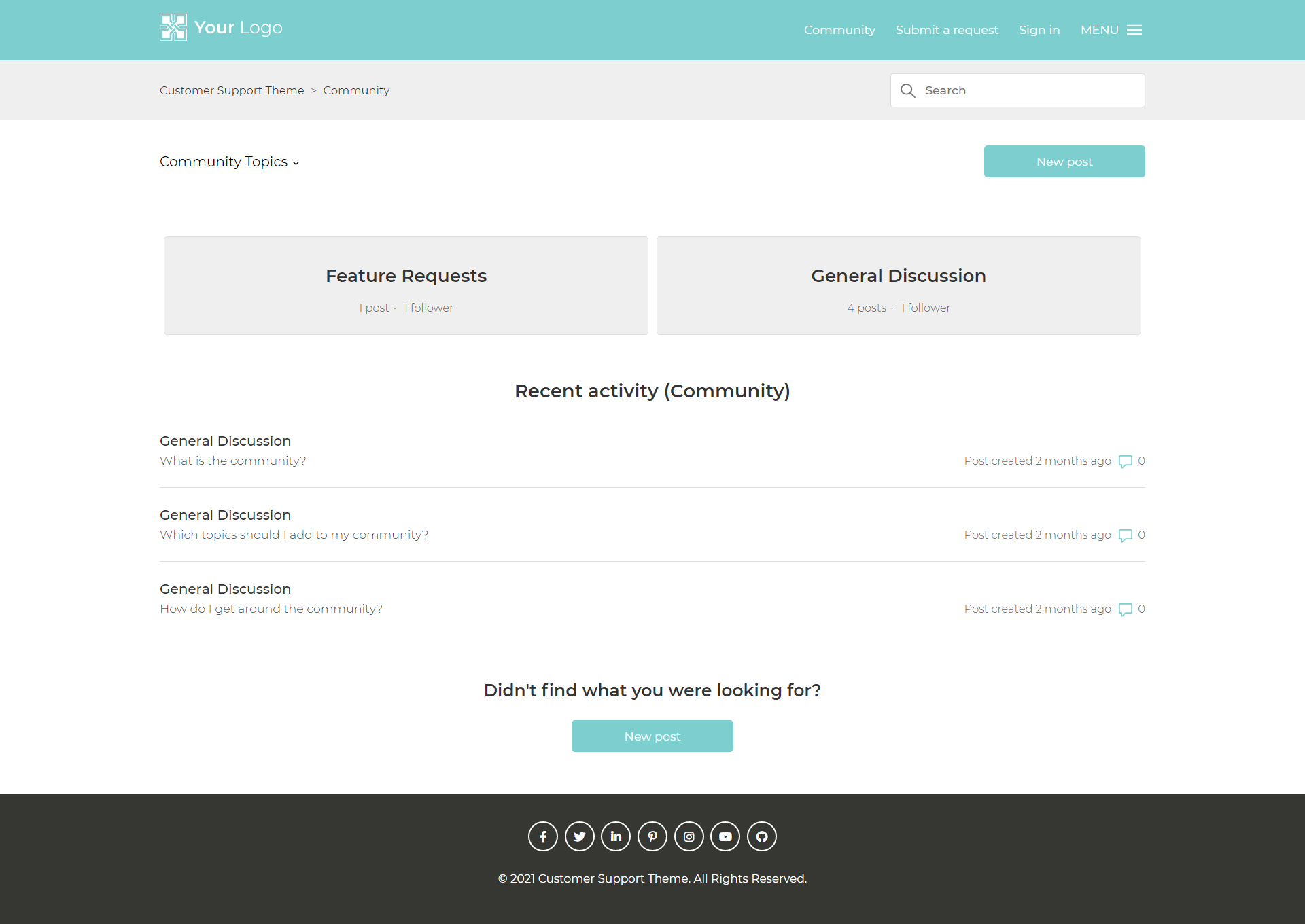This screenshot has height=924, width=1305.
Task: Open the Pinterest icon link
Action: click(x=652, y=836)
